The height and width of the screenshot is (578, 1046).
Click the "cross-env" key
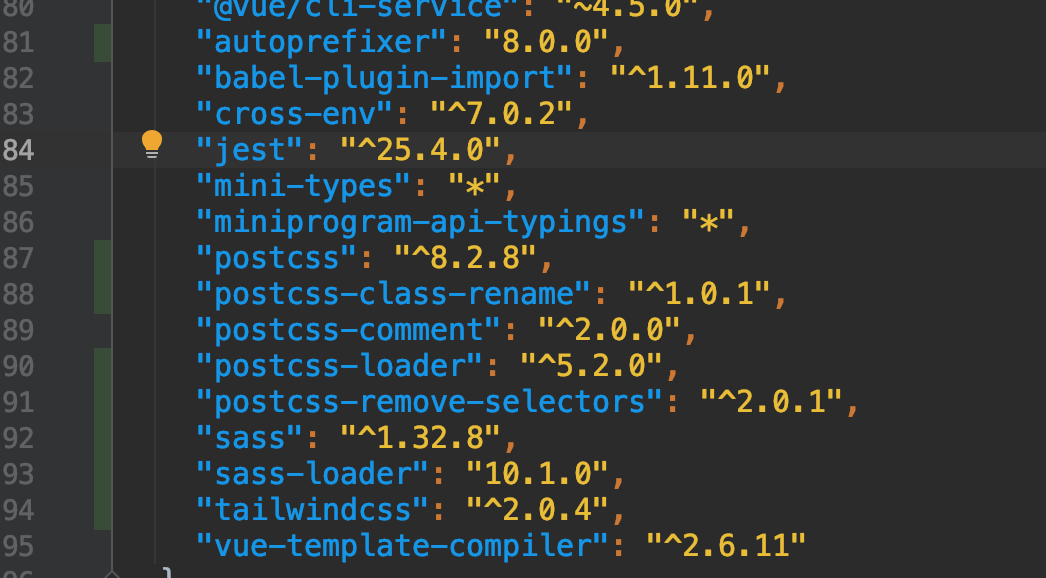(294, 114)
